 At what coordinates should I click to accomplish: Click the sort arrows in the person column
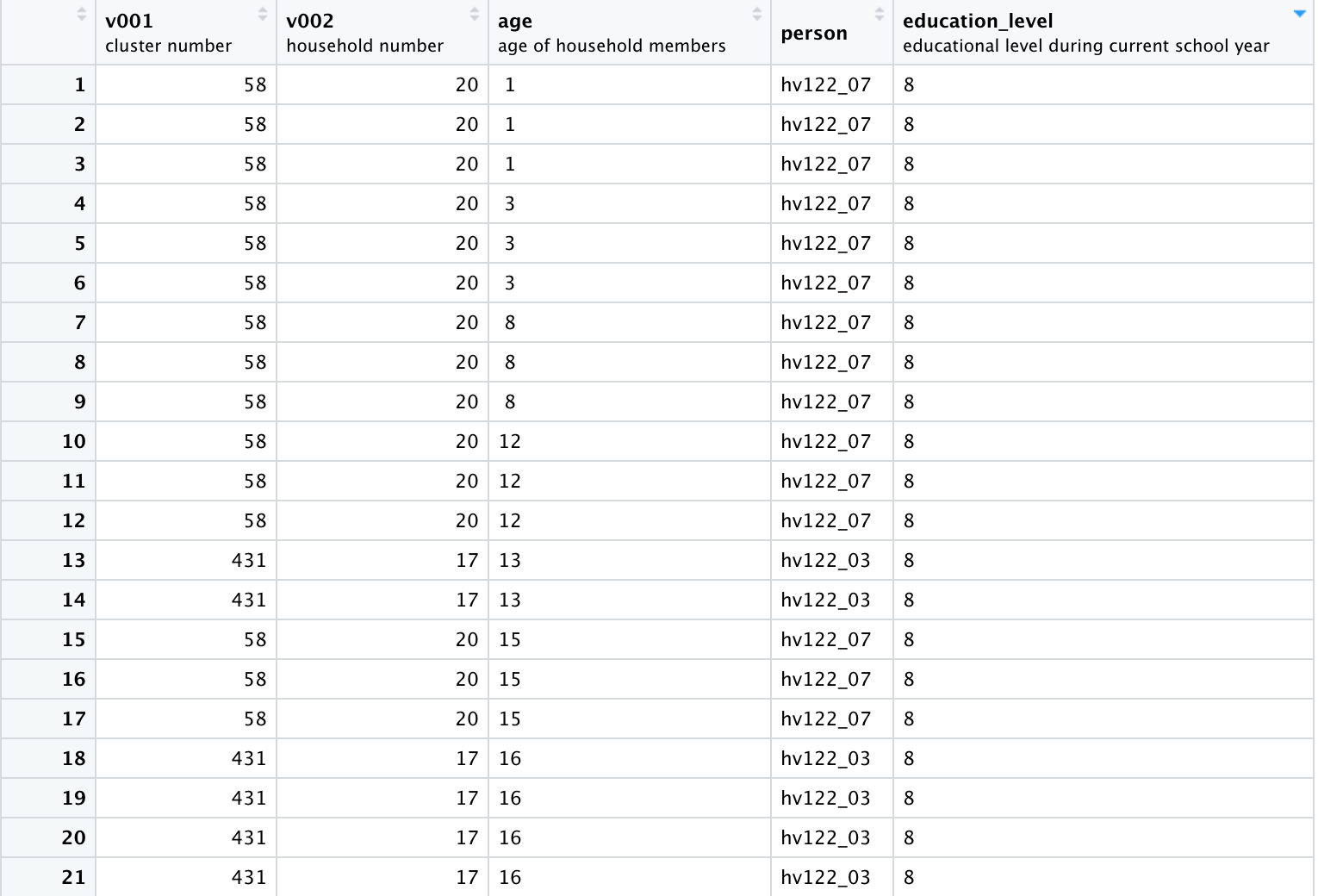click(x=879, y=14)
